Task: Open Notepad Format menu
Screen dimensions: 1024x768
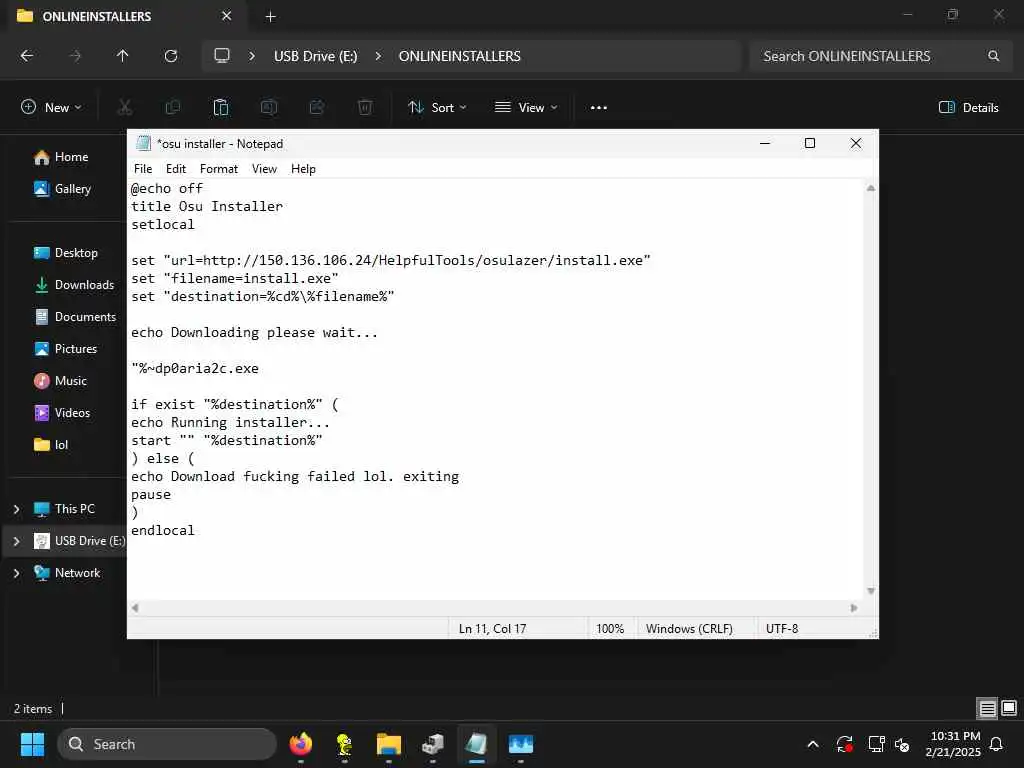Action: pos(219,169)
